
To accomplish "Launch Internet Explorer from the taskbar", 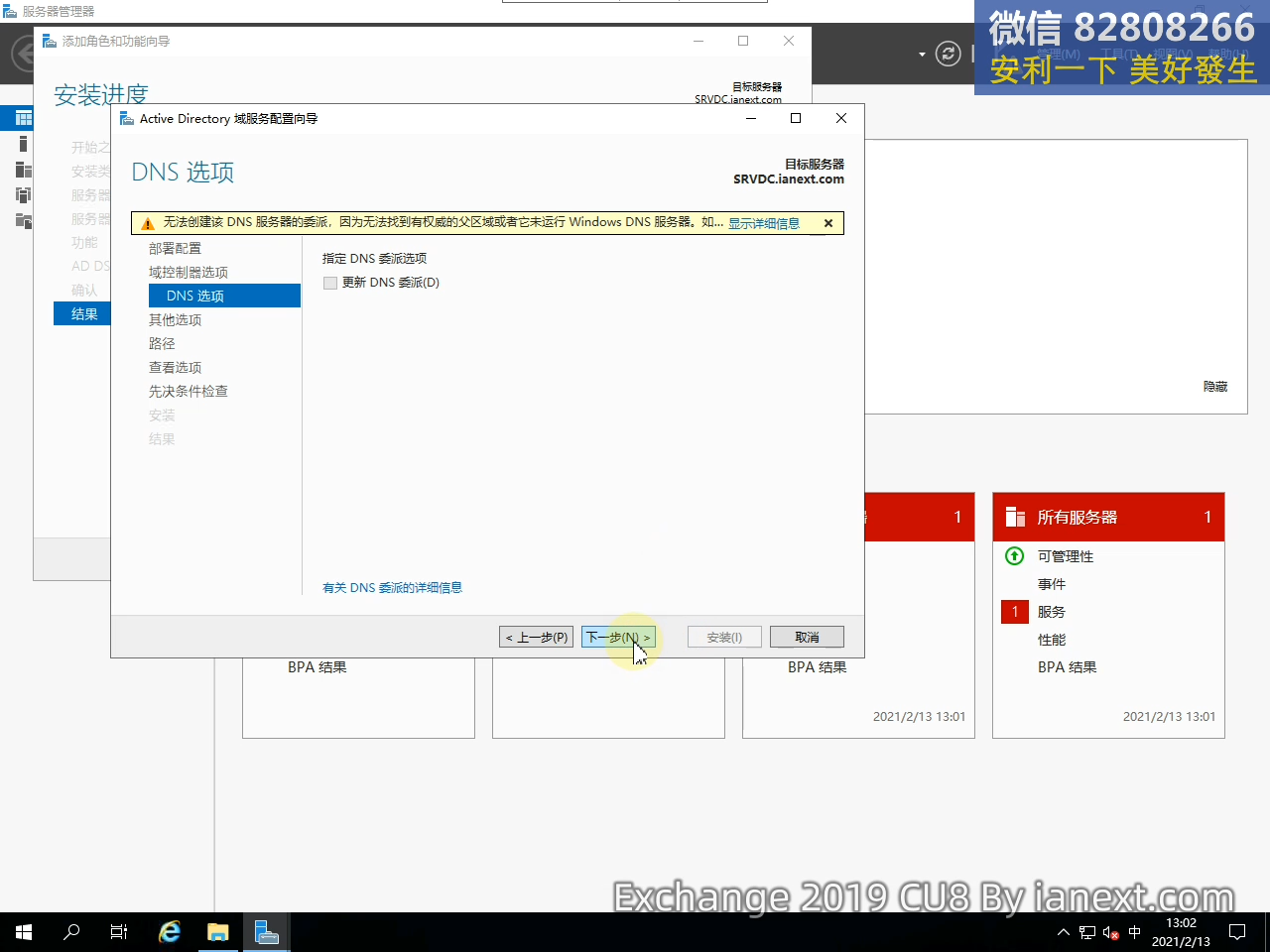I will (170, 932).
